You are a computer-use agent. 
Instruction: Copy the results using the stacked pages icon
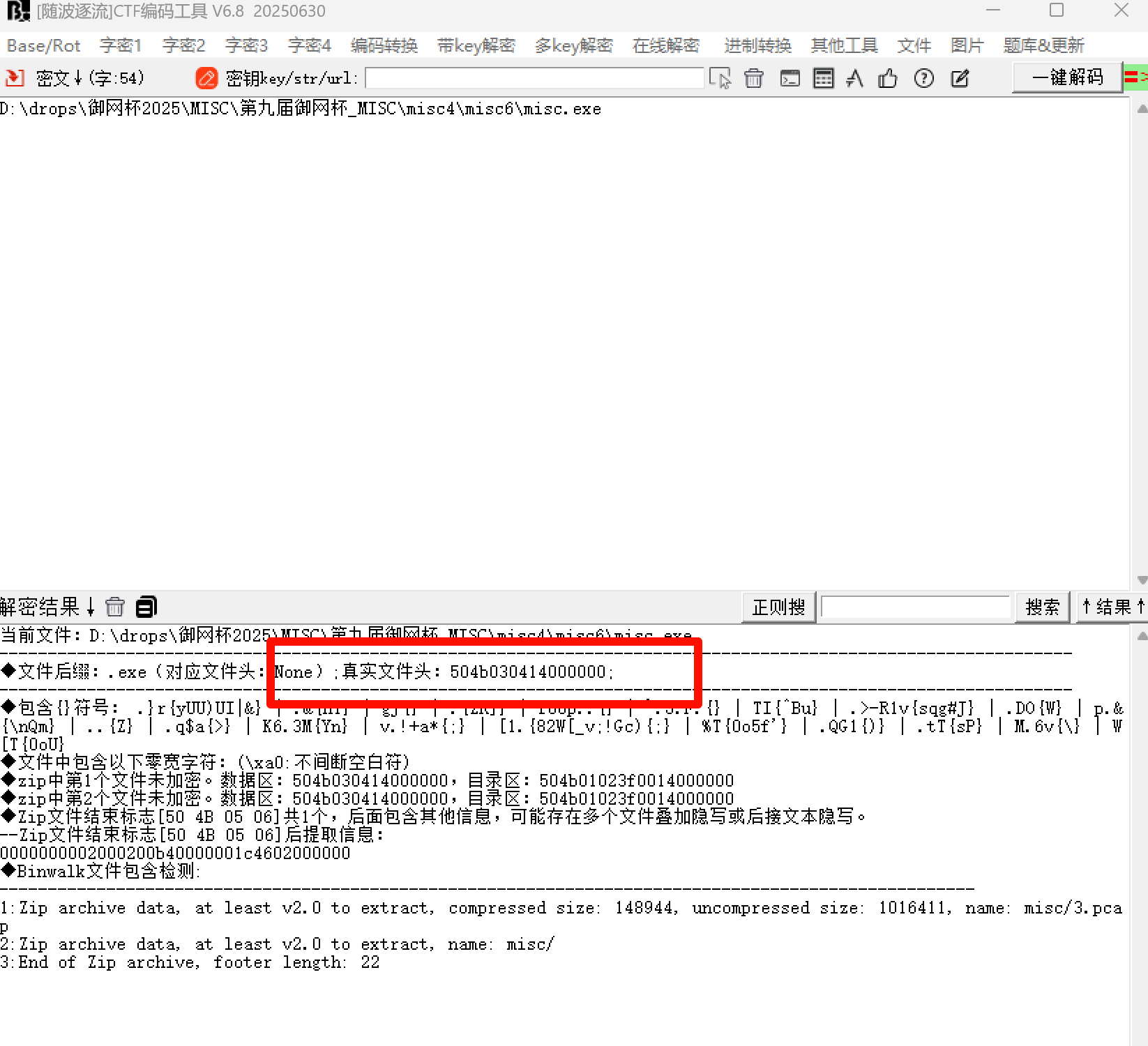click(x=146, y=607)
